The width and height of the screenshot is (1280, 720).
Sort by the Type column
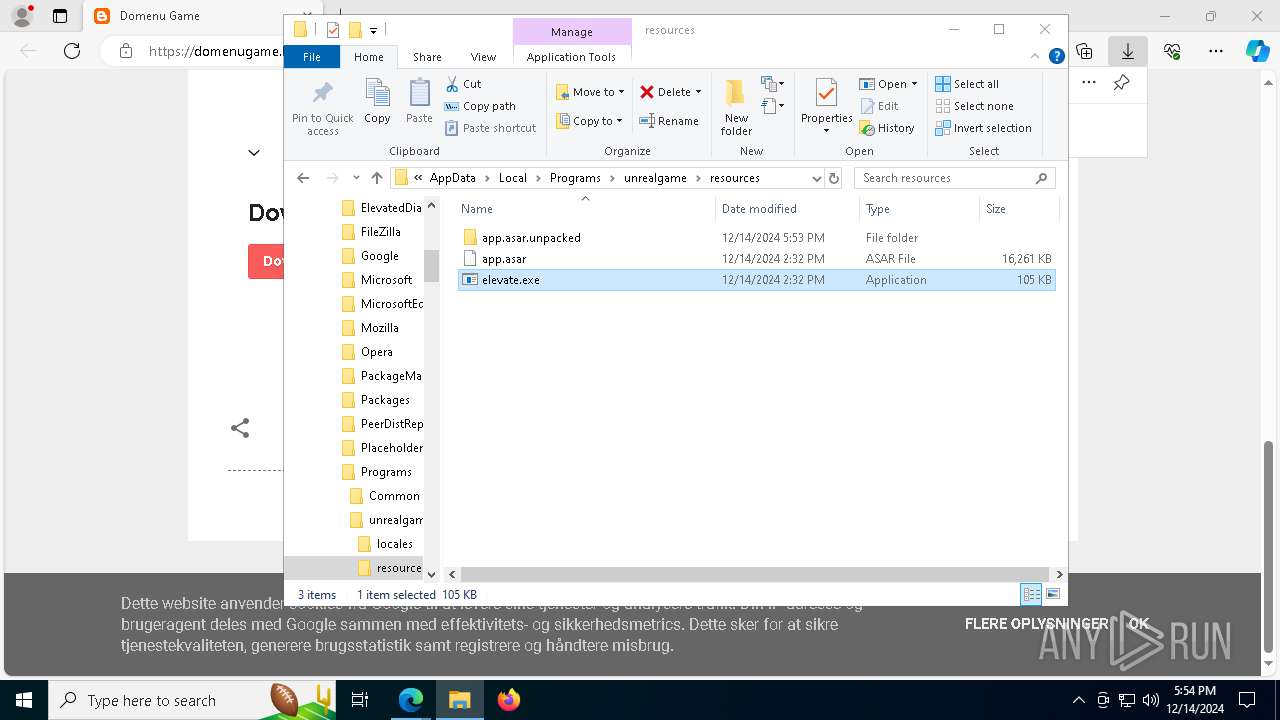pyautogui.click(x=919, y=209)
